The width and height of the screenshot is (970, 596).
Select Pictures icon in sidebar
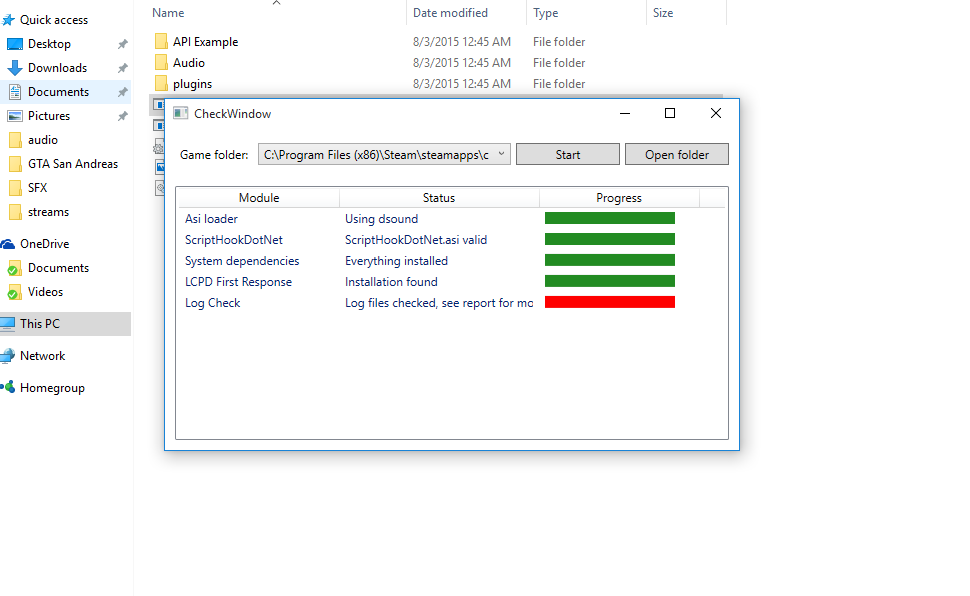tap(15, 116)
